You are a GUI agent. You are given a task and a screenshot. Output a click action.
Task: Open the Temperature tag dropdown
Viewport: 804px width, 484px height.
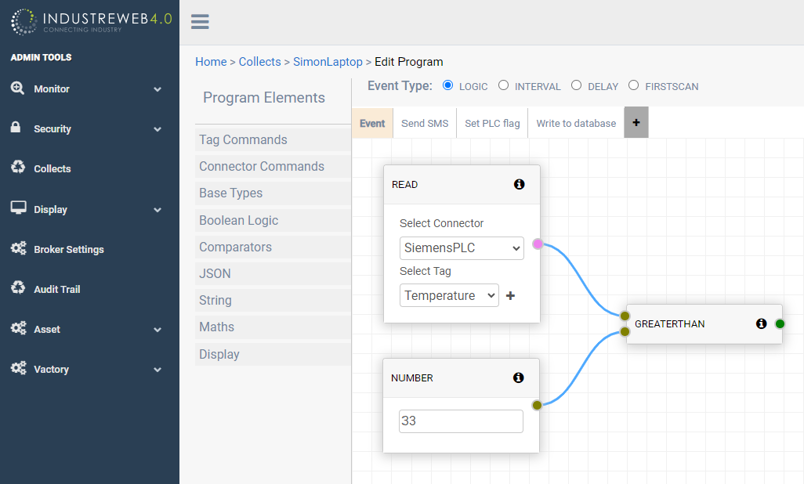(449, 295)
